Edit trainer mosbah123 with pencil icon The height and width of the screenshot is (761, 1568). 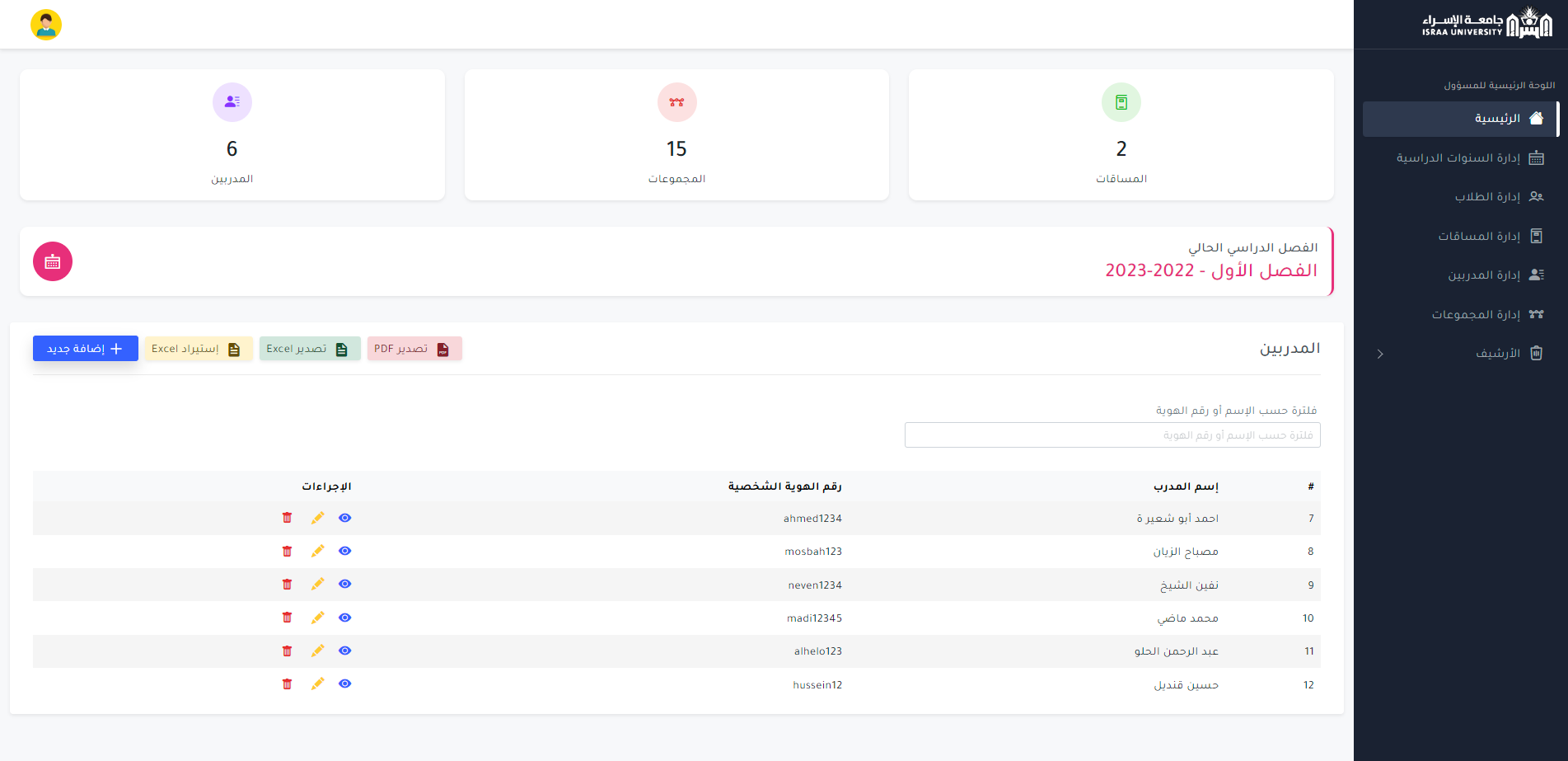[x=317, y=551]
